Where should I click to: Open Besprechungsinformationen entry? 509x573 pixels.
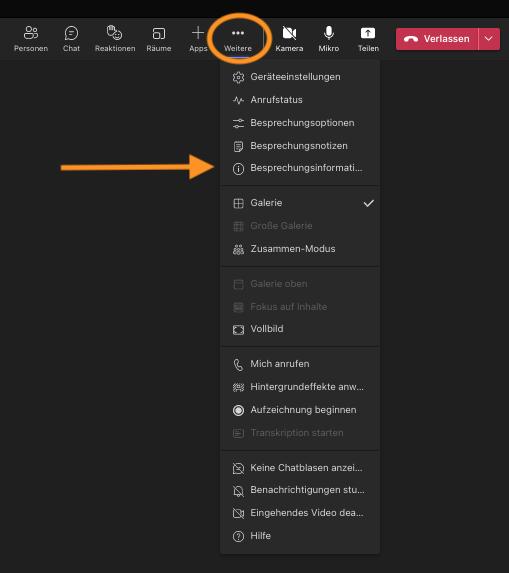tap(300, 168)
